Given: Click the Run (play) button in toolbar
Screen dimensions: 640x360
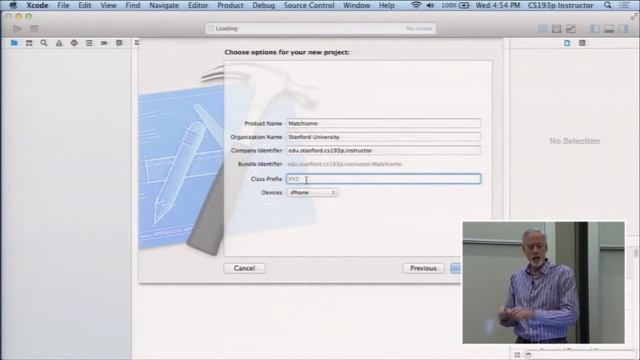Looking at the screenshot, I should (17, 29).
